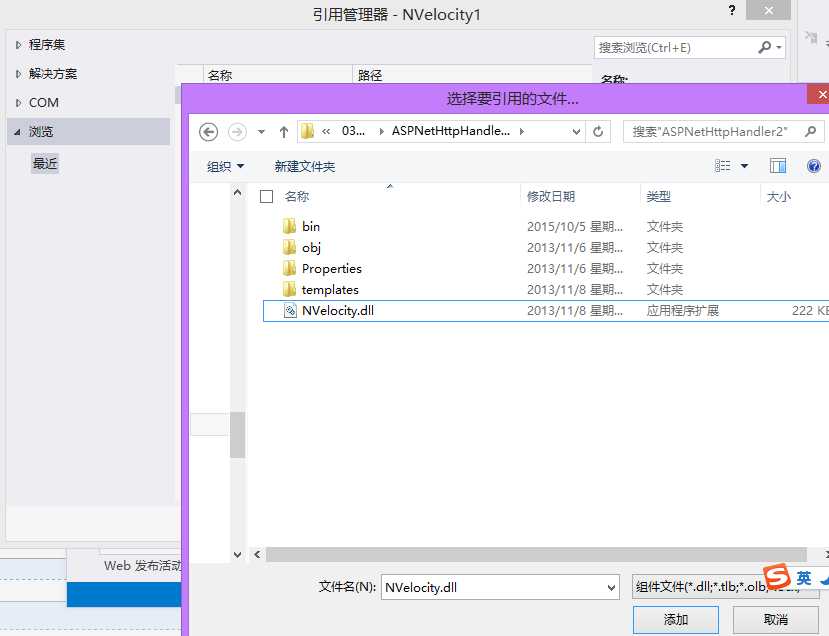Click the 添加 button
829x636 pixels.
pos(676,620)
